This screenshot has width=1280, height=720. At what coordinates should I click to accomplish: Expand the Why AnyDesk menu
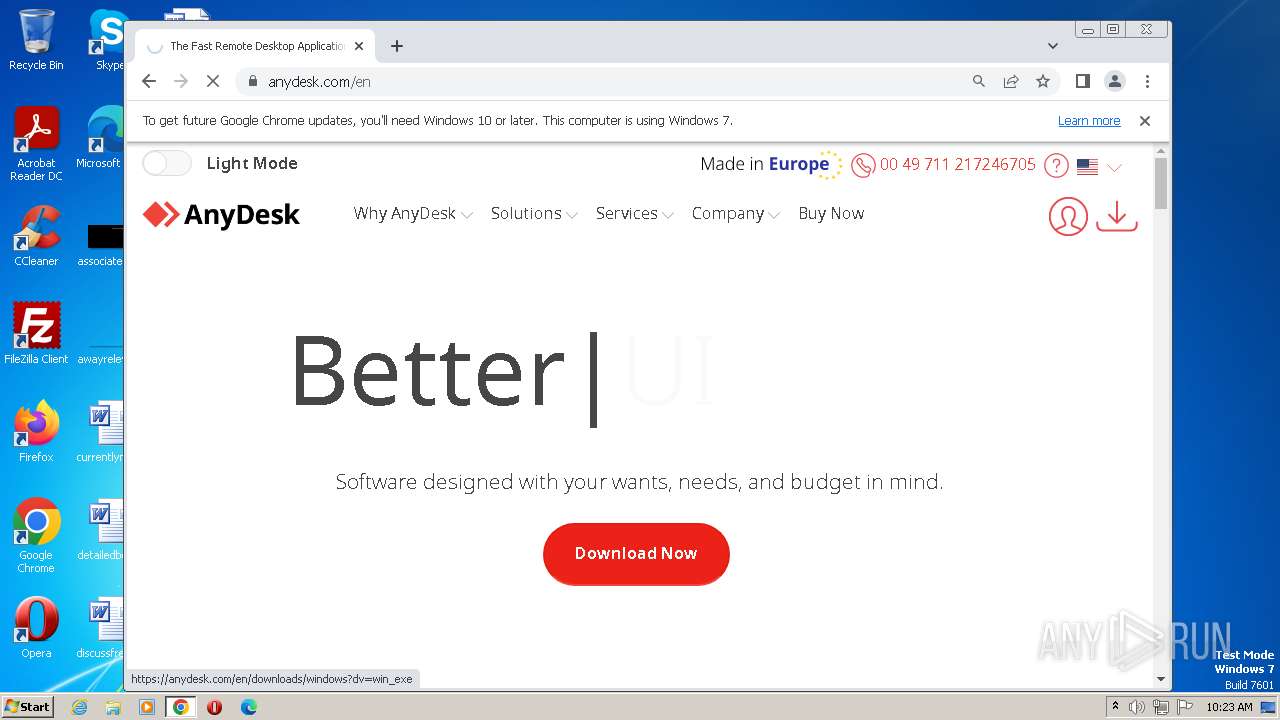click(413, 214)
